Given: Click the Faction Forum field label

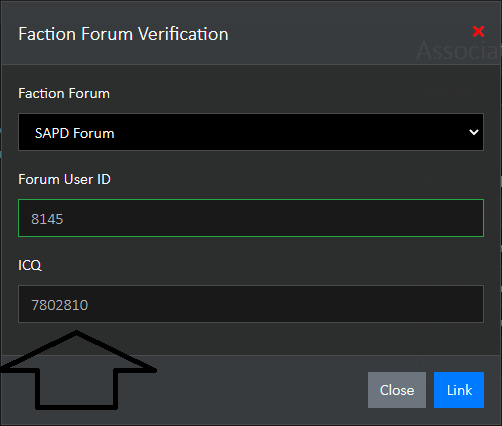Looking at the screenshot, I should click(64, 93).
